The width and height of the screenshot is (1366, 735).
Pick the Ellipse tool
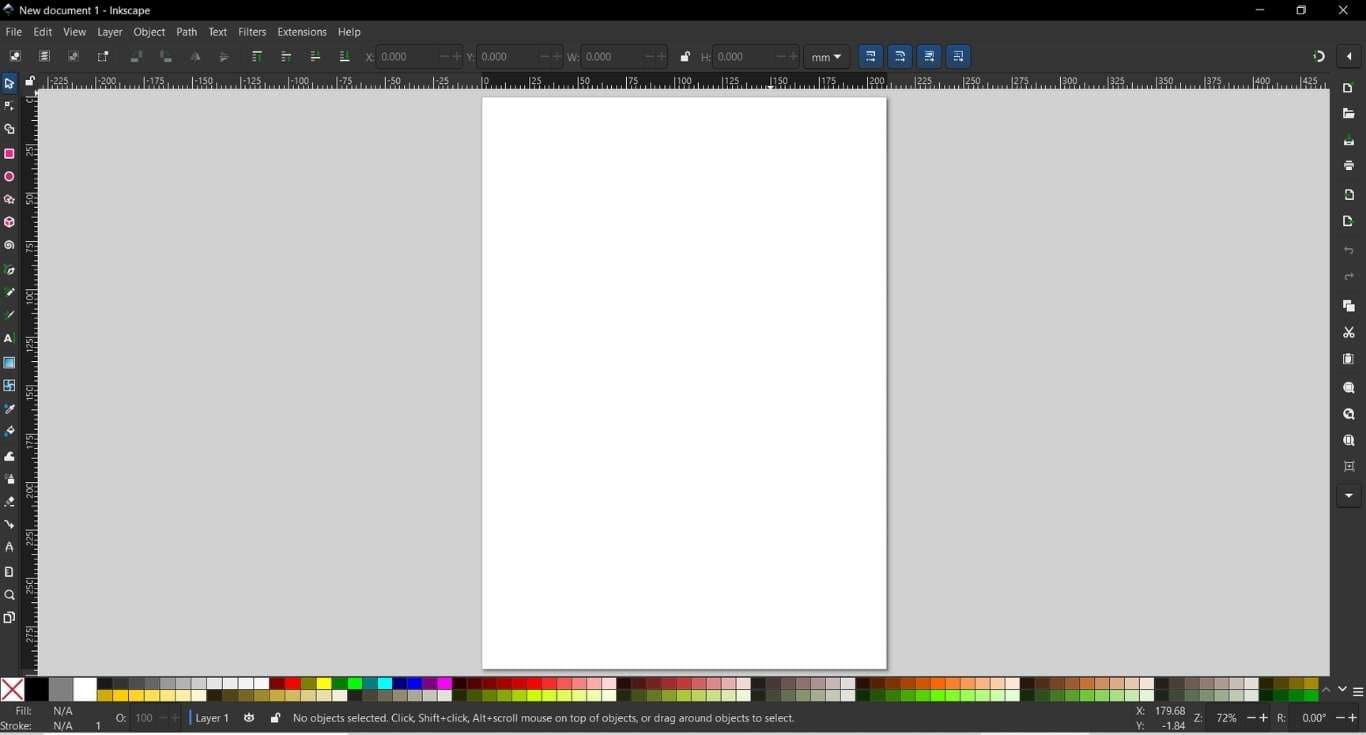click(9, 177)
